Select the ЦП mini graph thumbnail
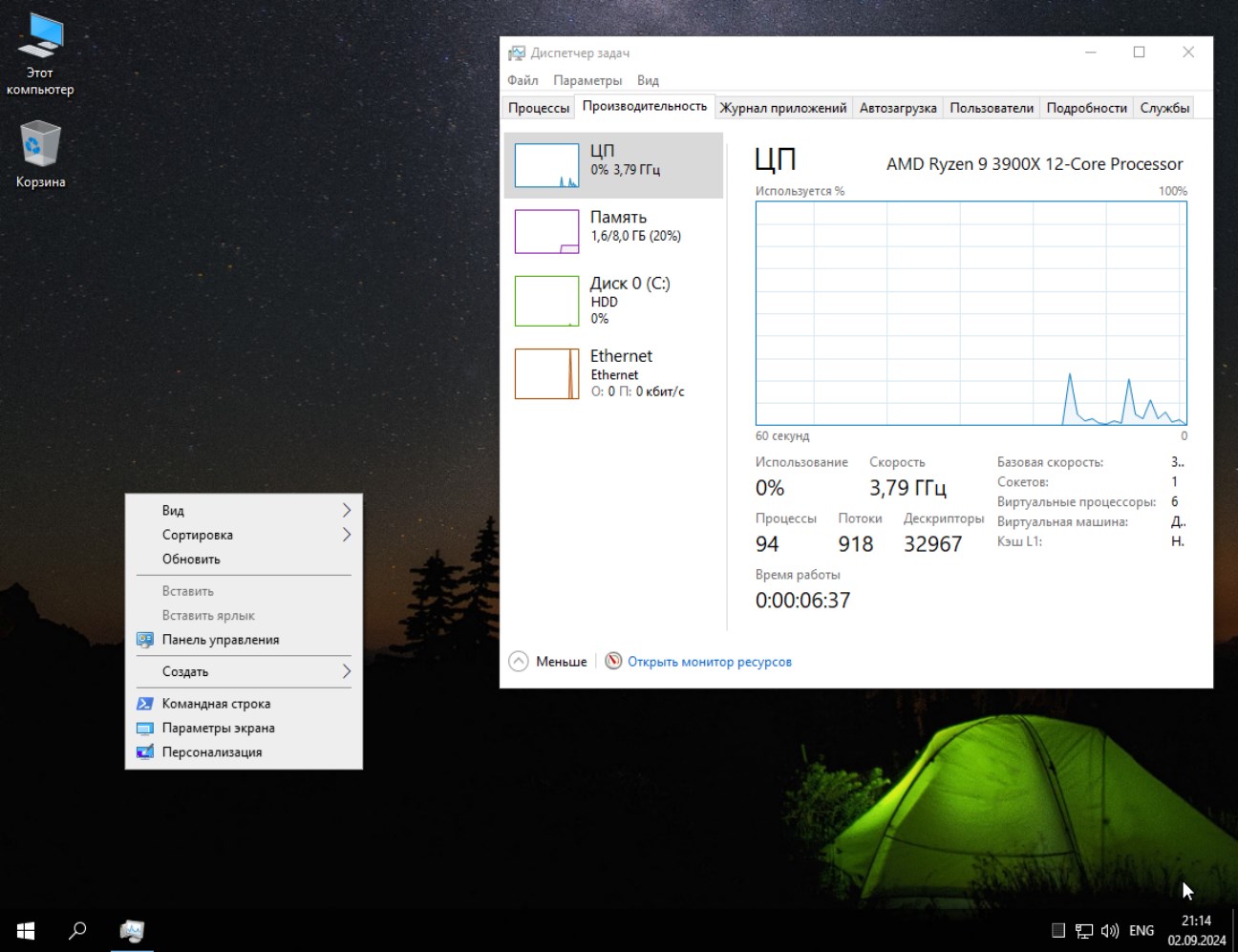 [546, 165]
